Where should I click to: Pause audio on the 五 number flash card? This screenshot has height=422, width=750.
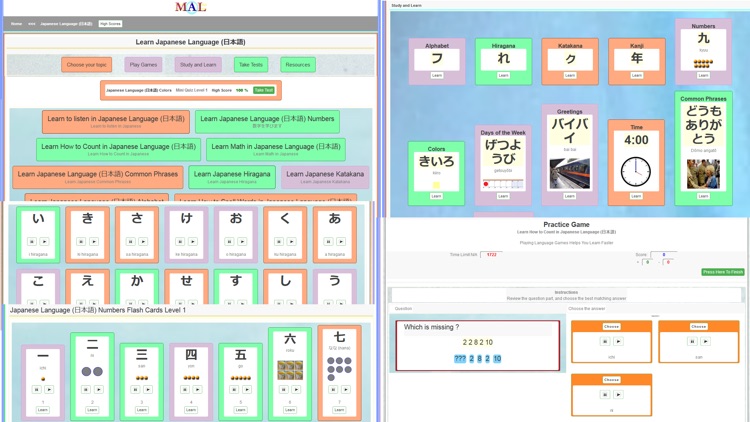click(234, 389)
